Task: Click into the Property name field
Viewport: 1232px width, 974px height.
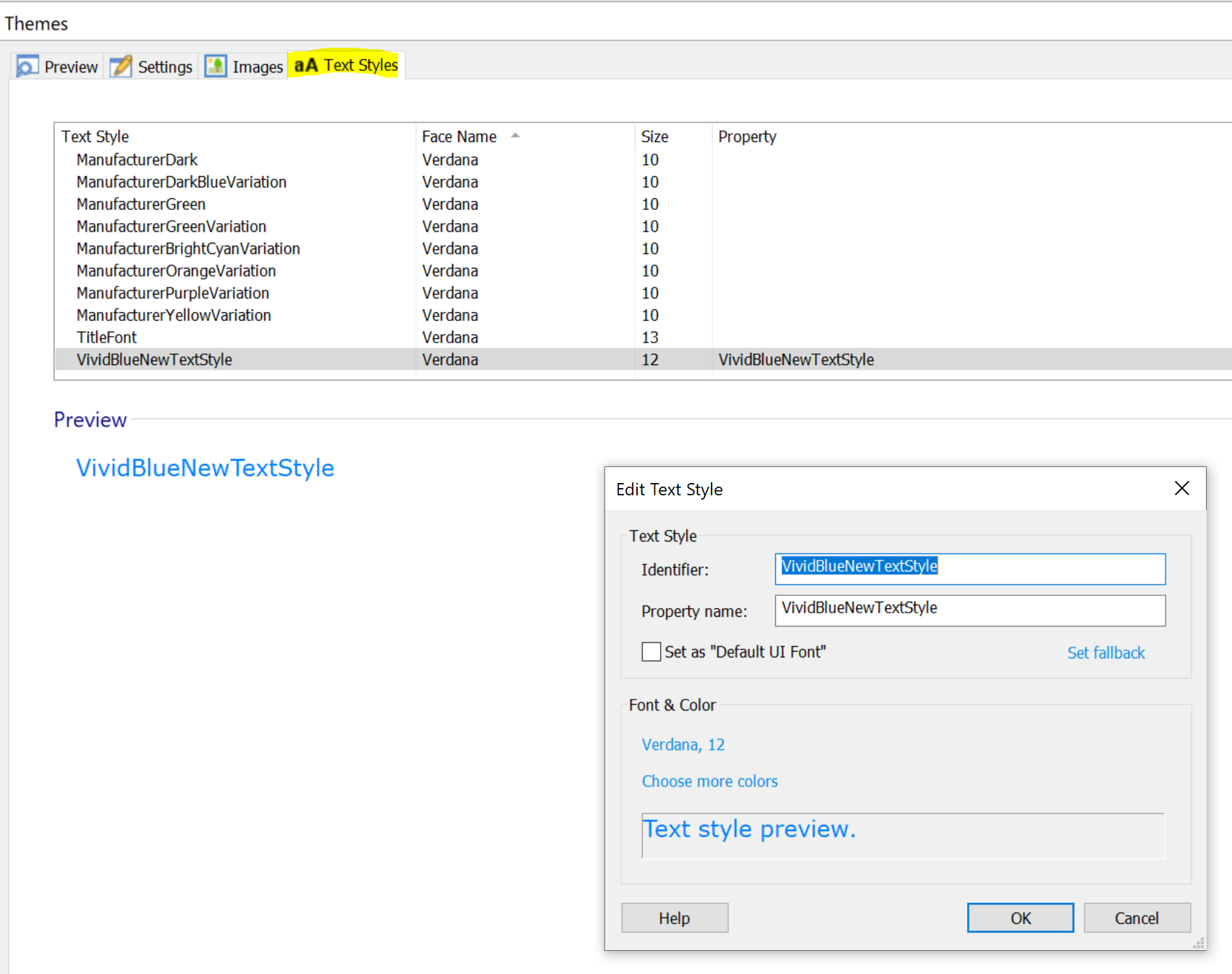Action: [970, 610]
